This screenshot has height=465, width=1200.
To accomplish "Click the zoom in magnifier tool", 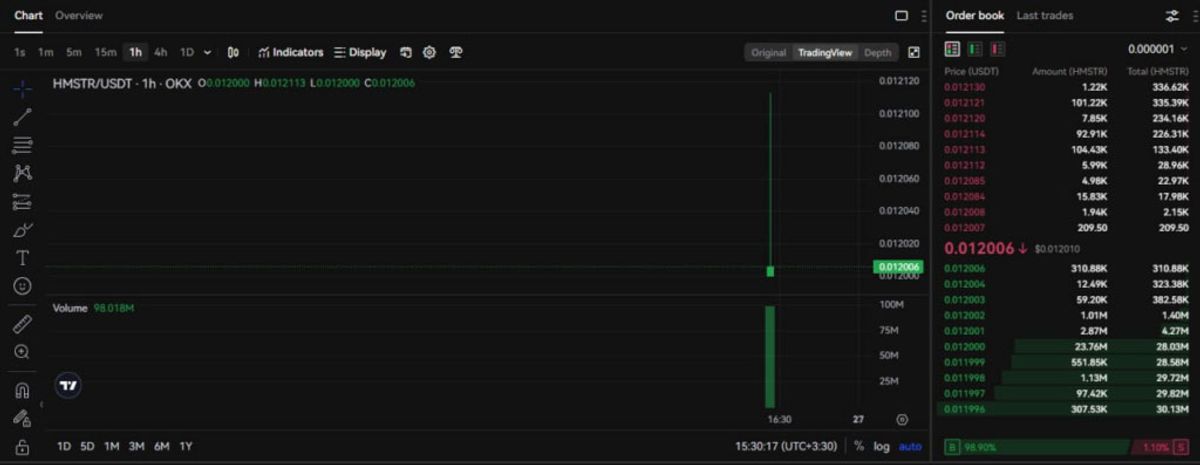I will click(22, 352).
